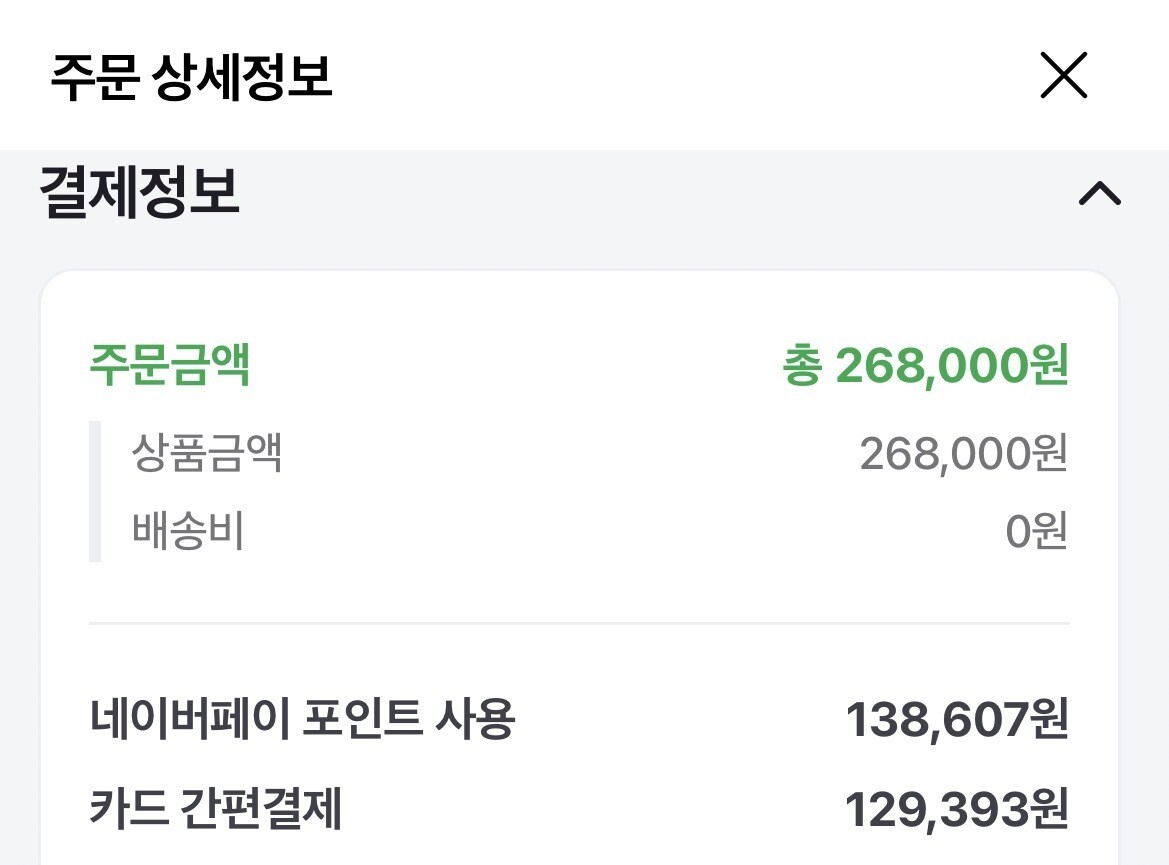The image size is (1169, 865).
Task: Click the 원 suffix of 총 268,000원
Action: (1048, 367)
